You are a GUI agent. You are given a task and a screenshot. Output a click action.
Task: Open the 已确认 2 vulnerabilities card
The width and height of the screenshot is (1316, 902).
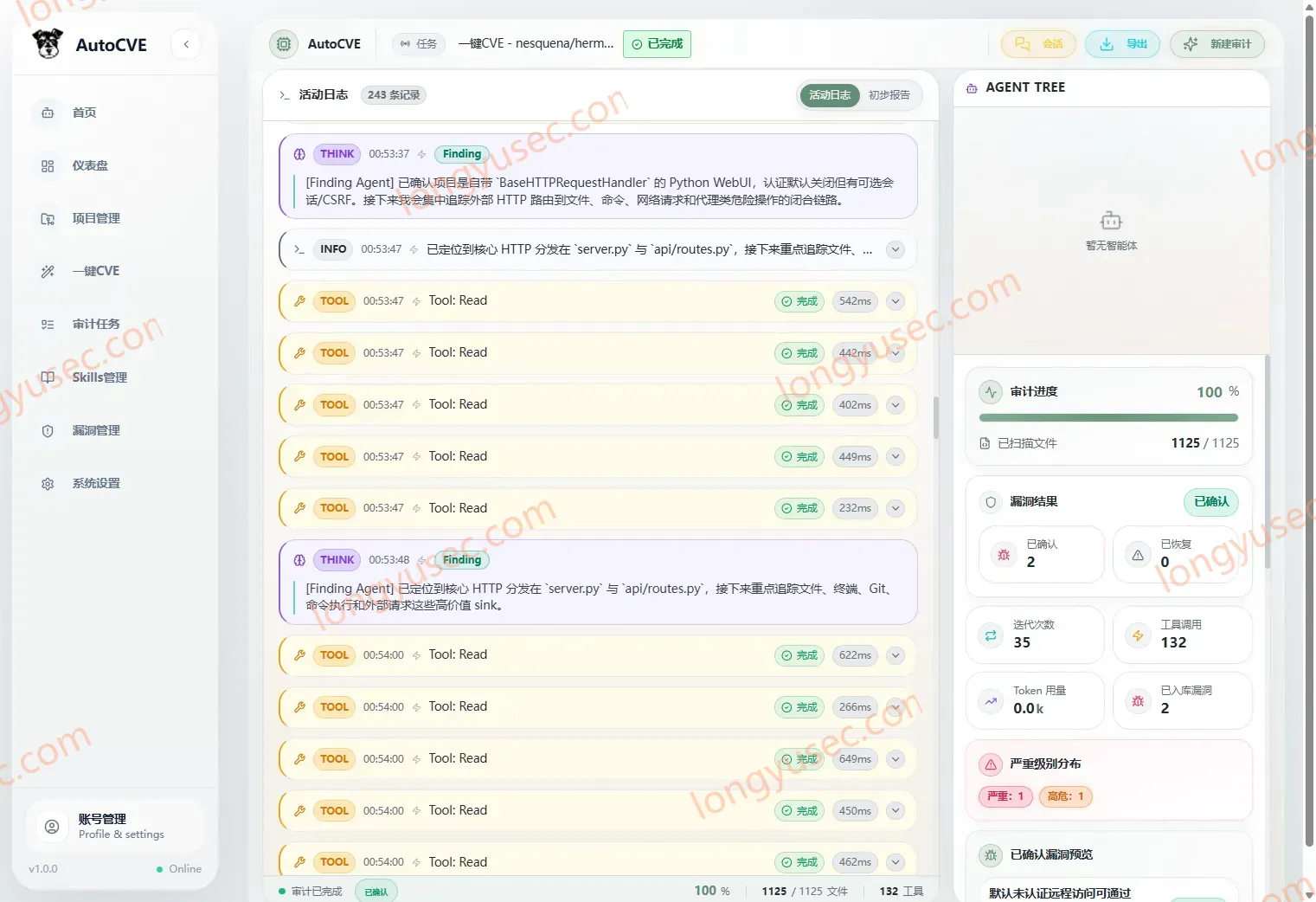[x=1041, y=554]
